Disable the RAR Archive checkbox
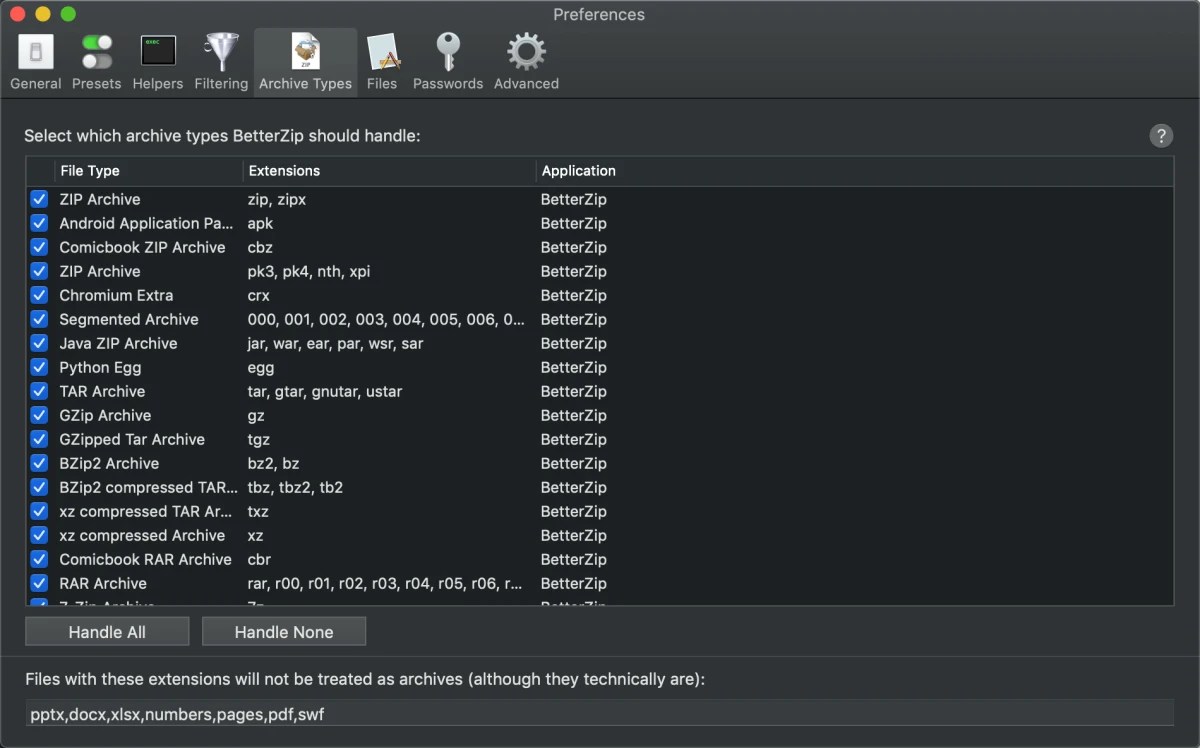This screenshot has width=1200, height=748. [x=39, y=583]
